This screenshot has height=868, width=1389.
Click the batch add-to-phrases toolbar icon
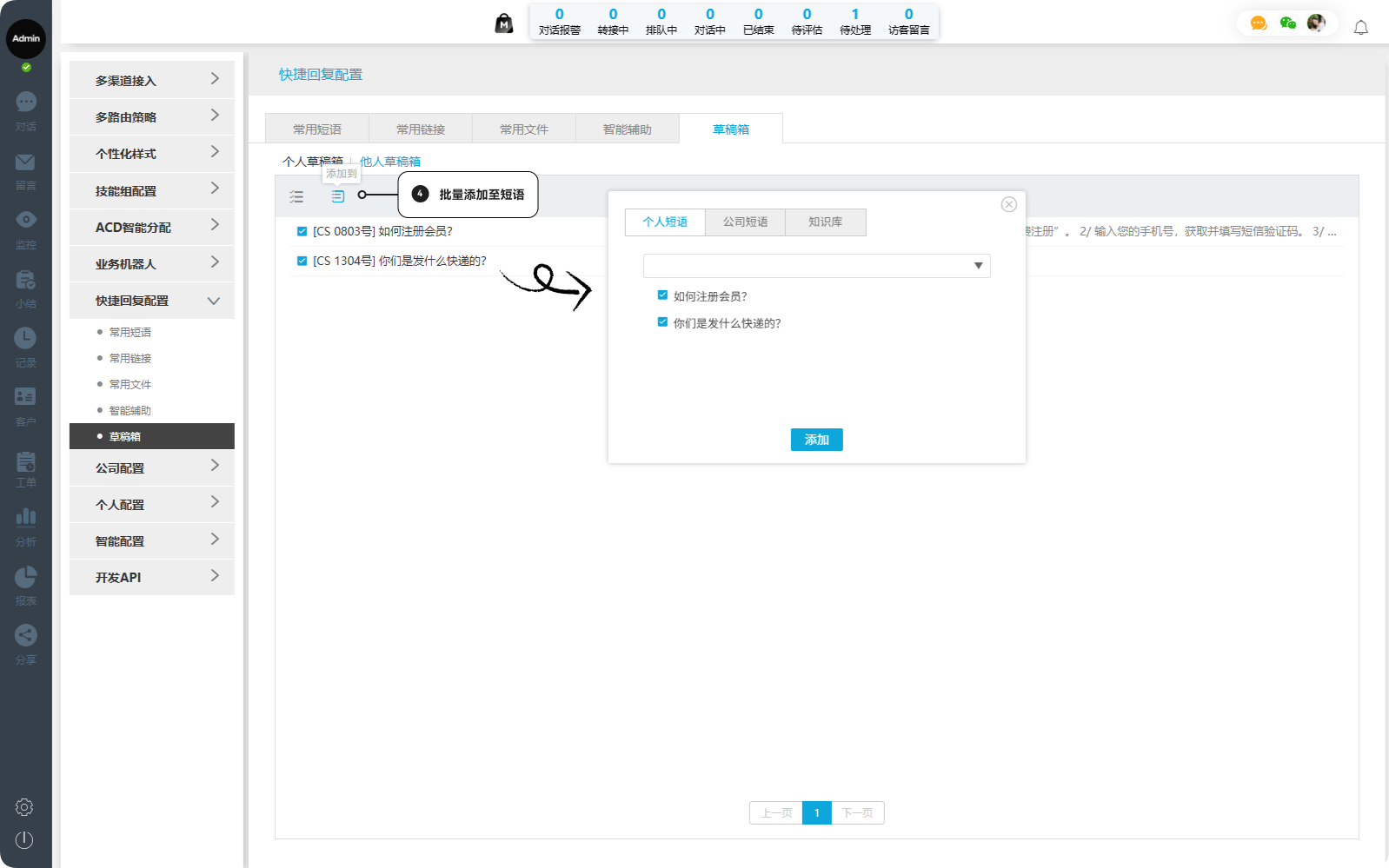coord(338,196)
